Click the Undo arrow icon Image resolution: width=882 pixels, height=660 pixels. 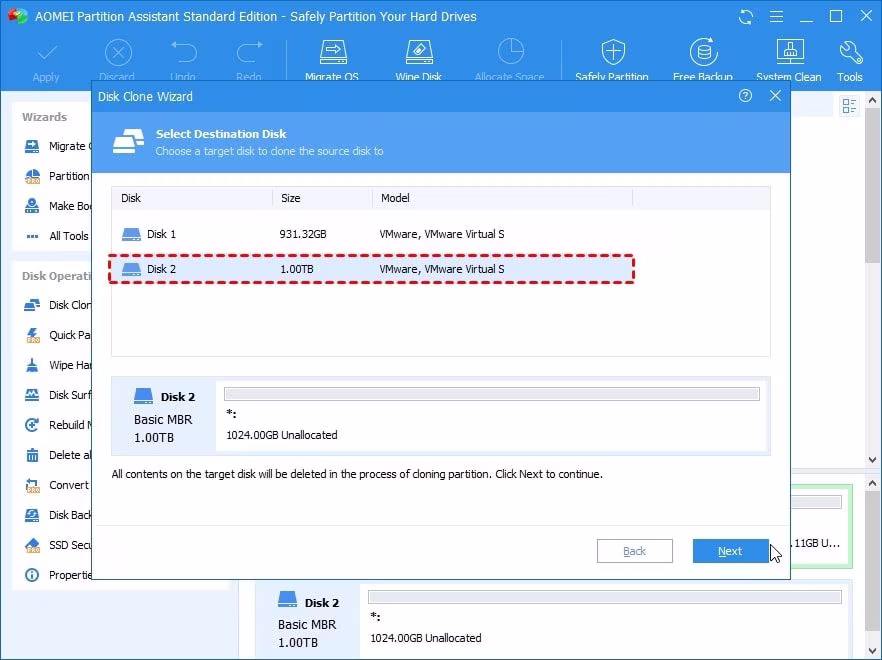(x=183, y=53)
